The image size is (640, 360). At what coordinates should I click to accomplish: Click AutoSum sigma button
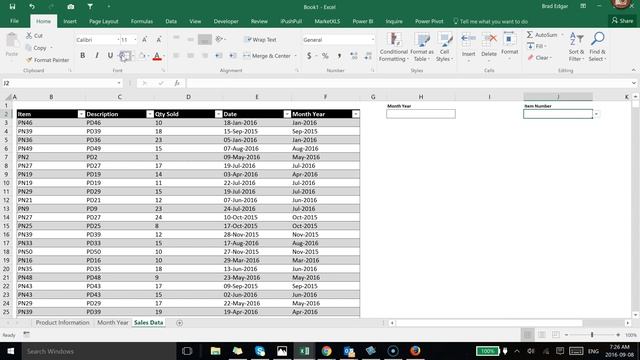(x=542, y=35)
